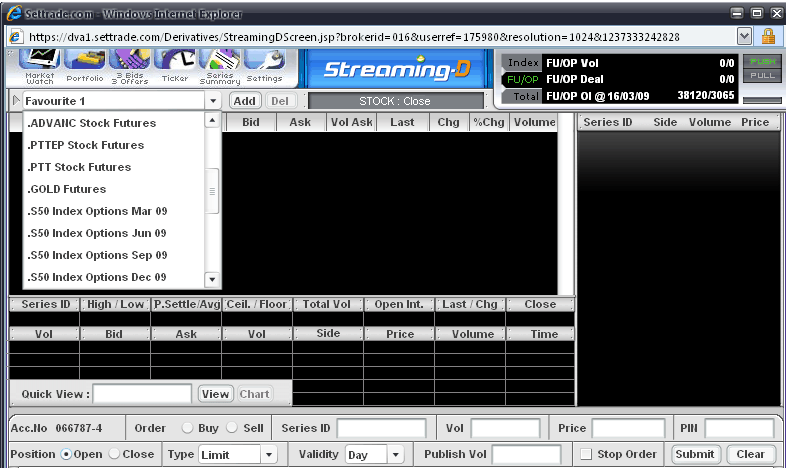Click the Quick View input field
The width and height of the screenshot is (786, 468).
pyautogui.click(x=142, y=394)
